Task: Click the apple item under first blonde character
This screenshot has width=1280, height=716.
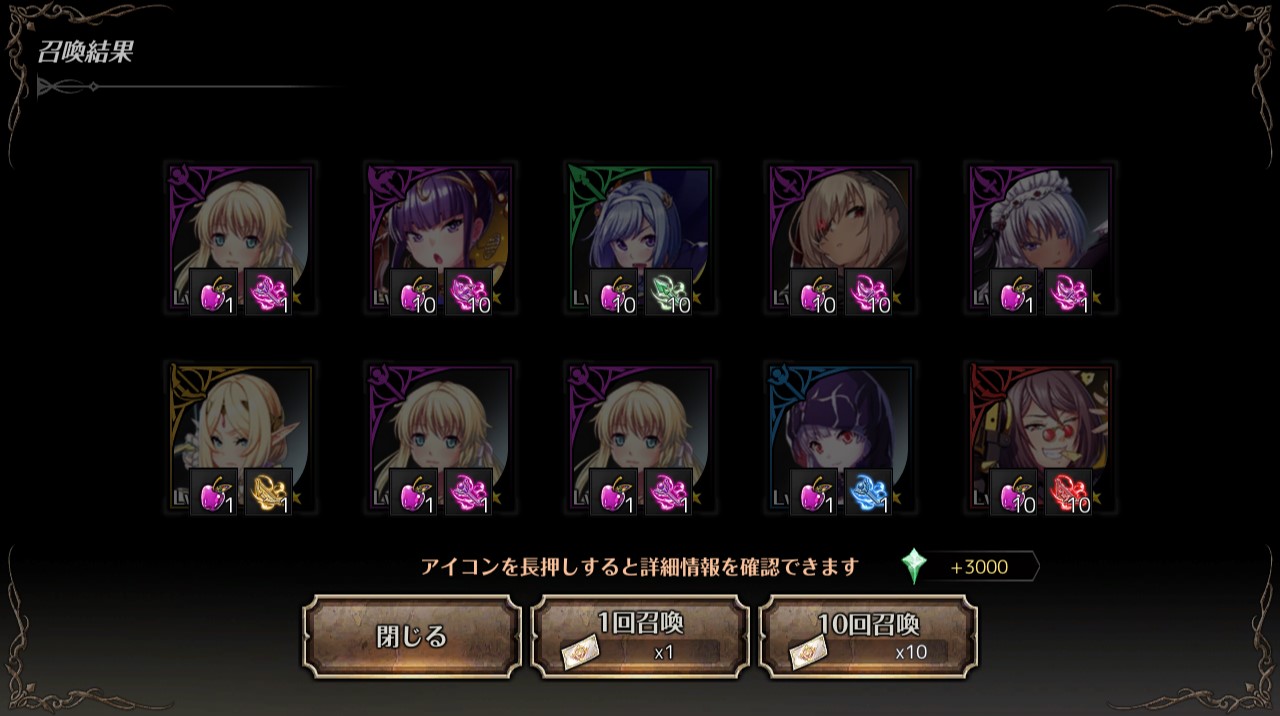Action: [214, 292]
